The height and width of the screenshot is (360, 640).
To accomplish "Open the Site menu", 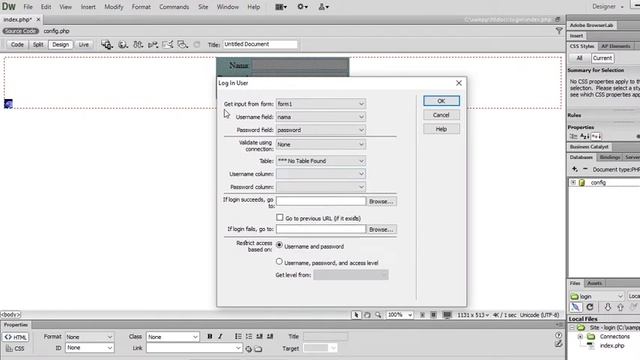I will point(203,7).
